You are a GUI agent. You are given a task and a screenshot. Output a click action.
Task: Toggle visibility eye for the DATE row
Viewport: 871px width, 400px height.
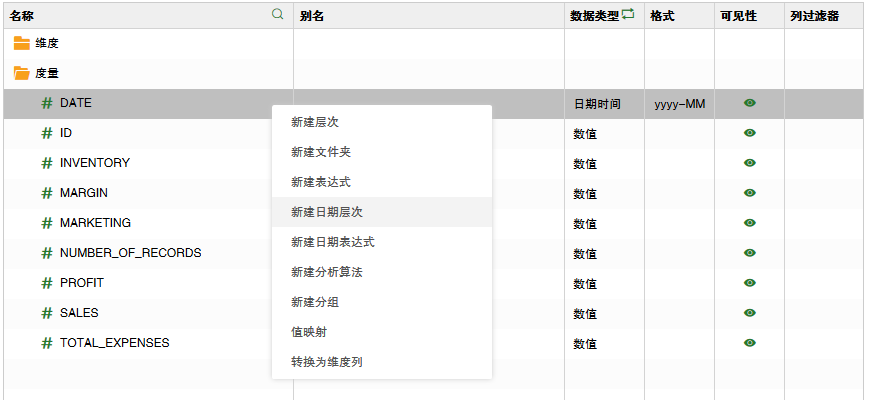coord(749,103)
